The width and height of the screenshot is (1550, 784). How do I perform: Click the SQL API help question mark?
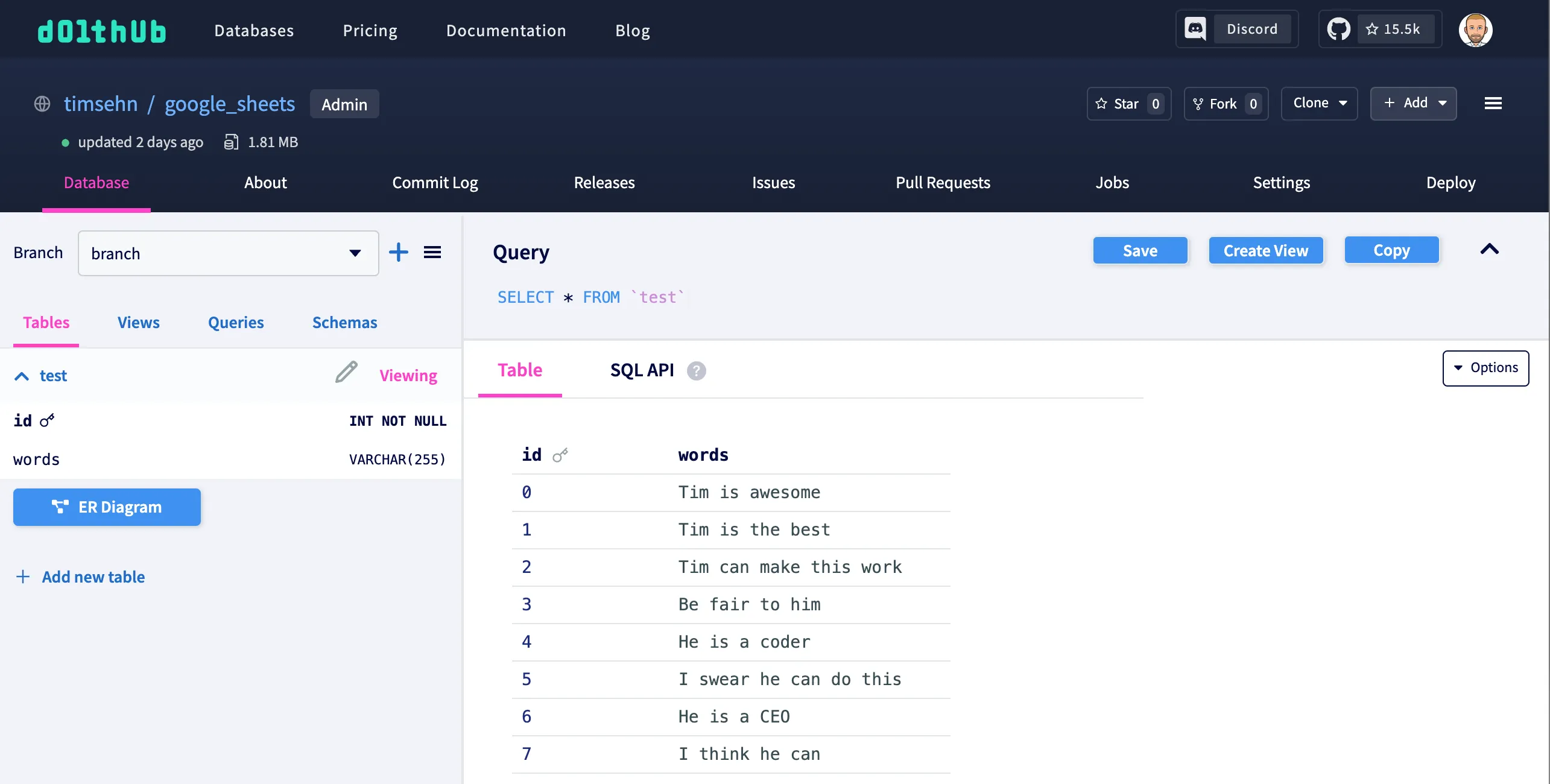tap(696, 370)
